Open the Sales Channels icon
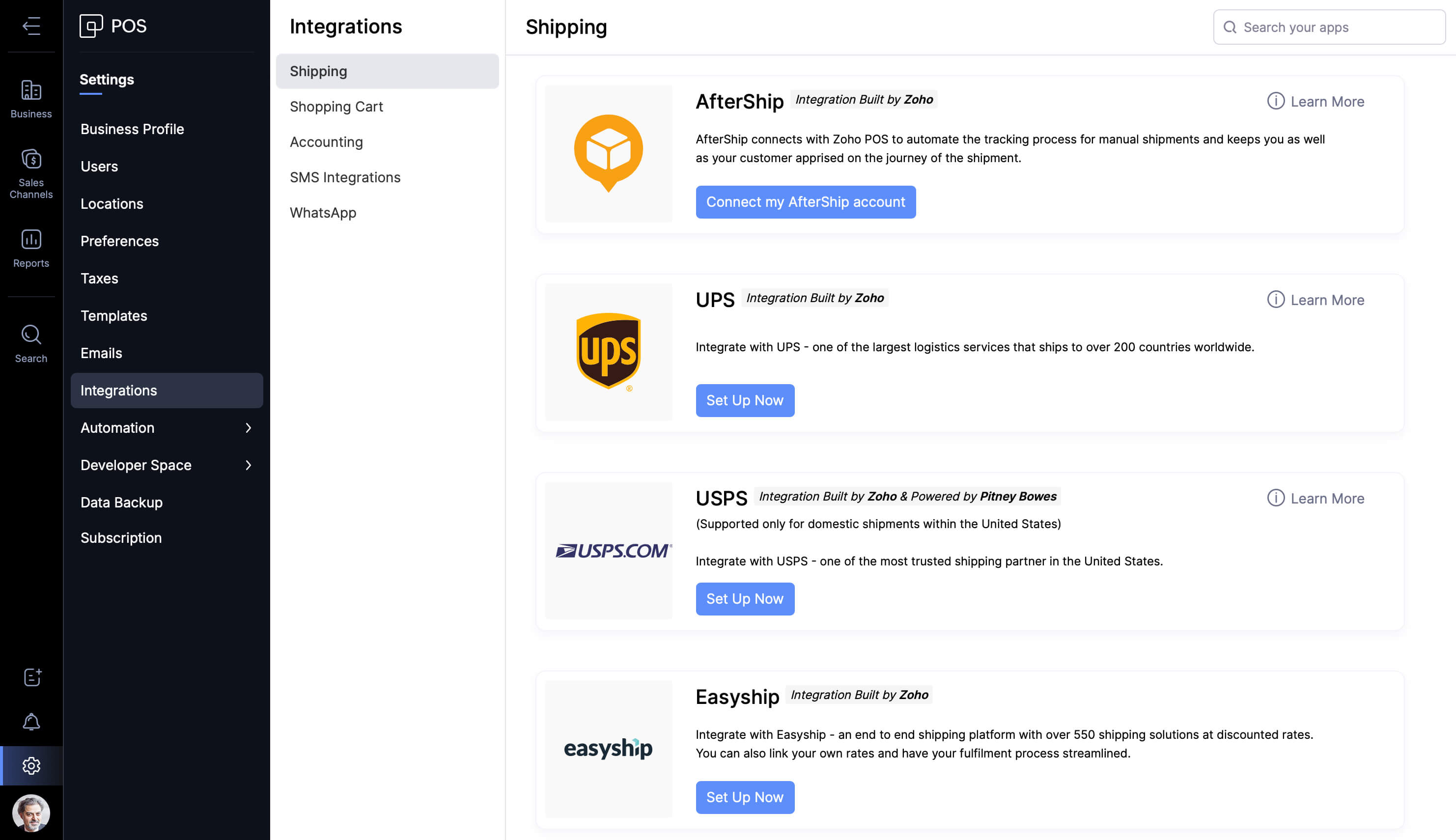The height and width of the screenshot is (840, 1456). point(31,172)
